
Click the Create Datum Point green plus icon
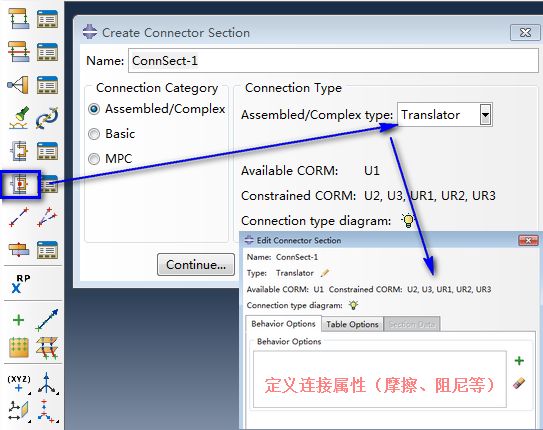pos(18,320)
